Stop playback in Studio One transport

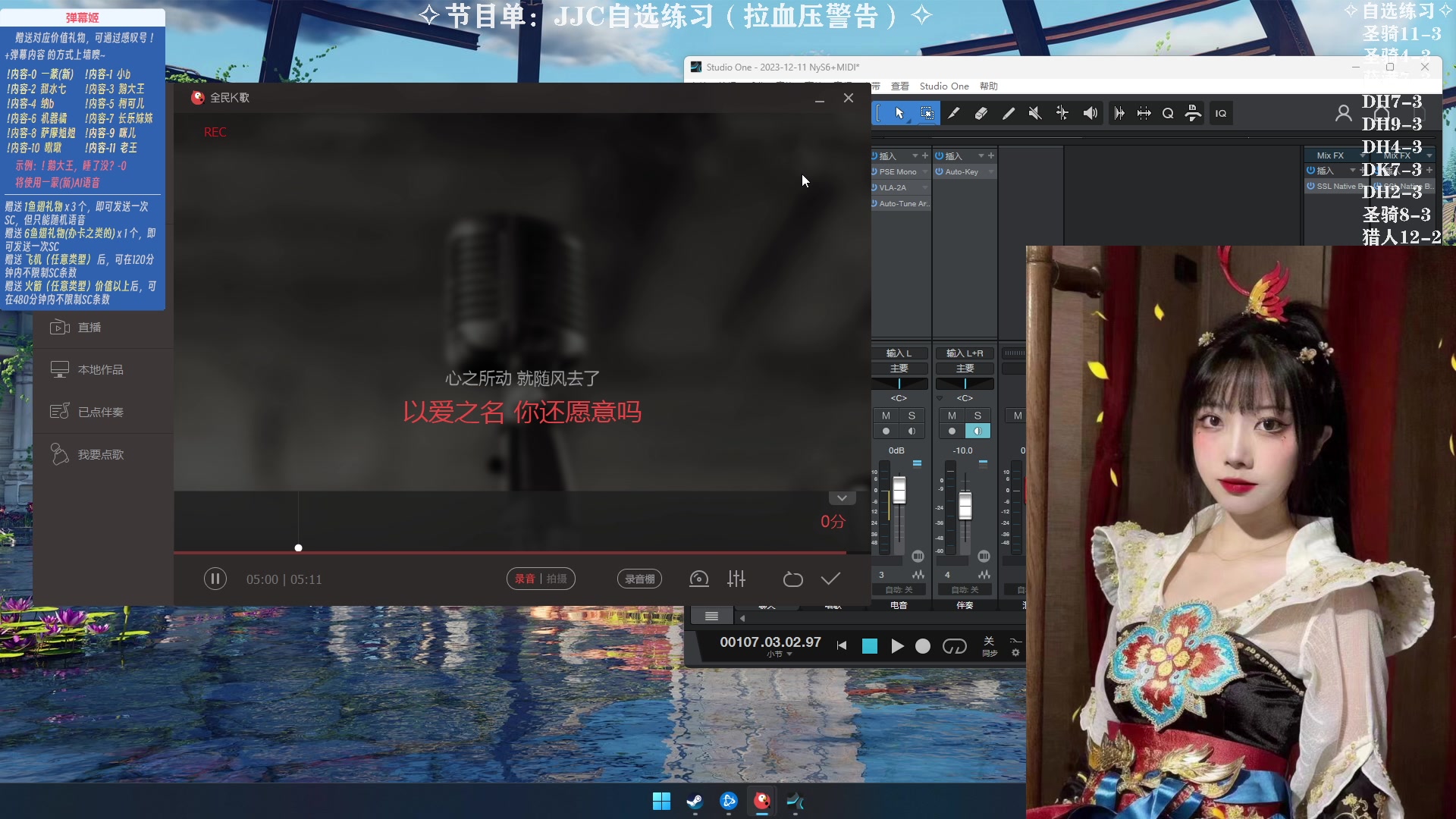(870, 646)
